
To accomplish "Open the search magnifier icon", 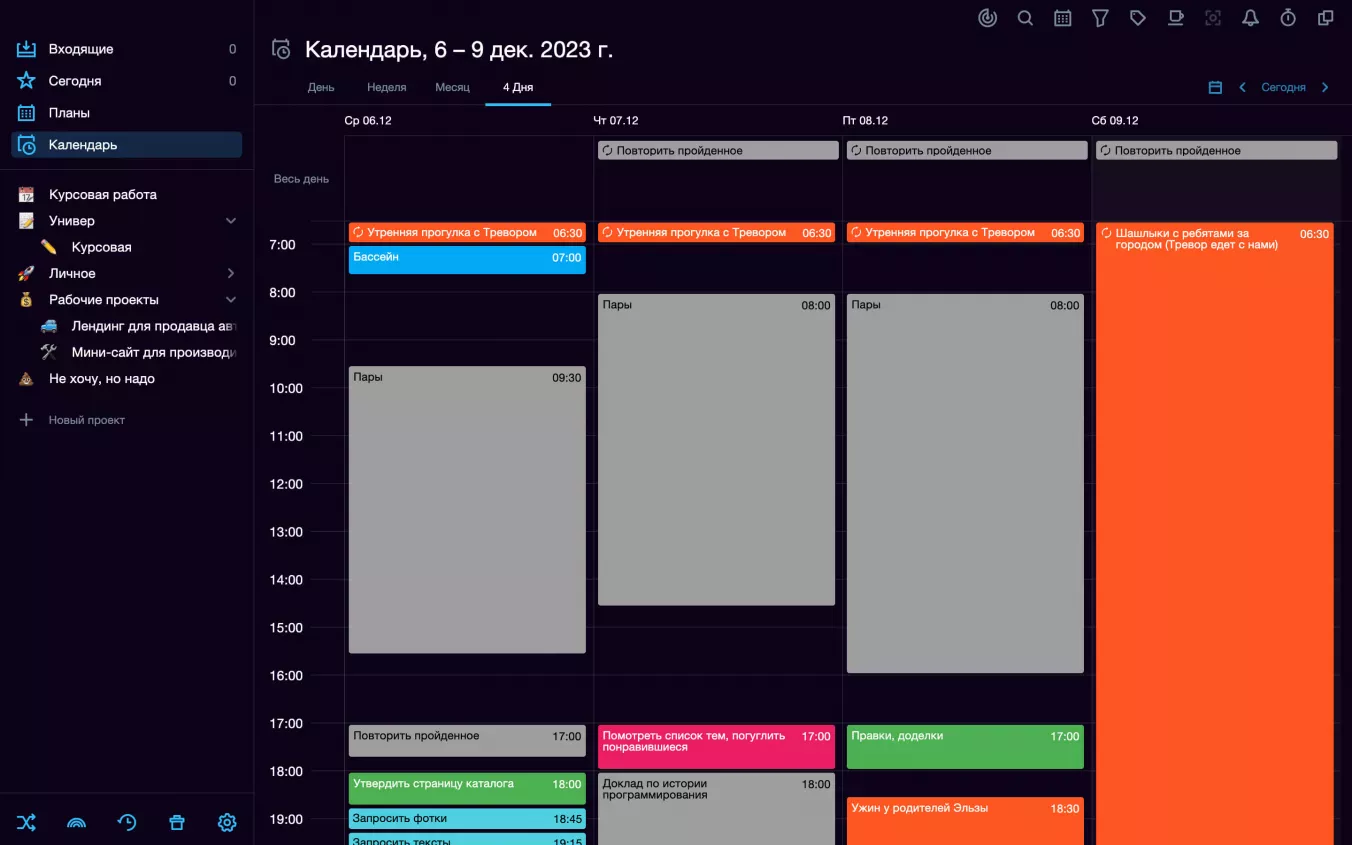I will coord(1025,18).
